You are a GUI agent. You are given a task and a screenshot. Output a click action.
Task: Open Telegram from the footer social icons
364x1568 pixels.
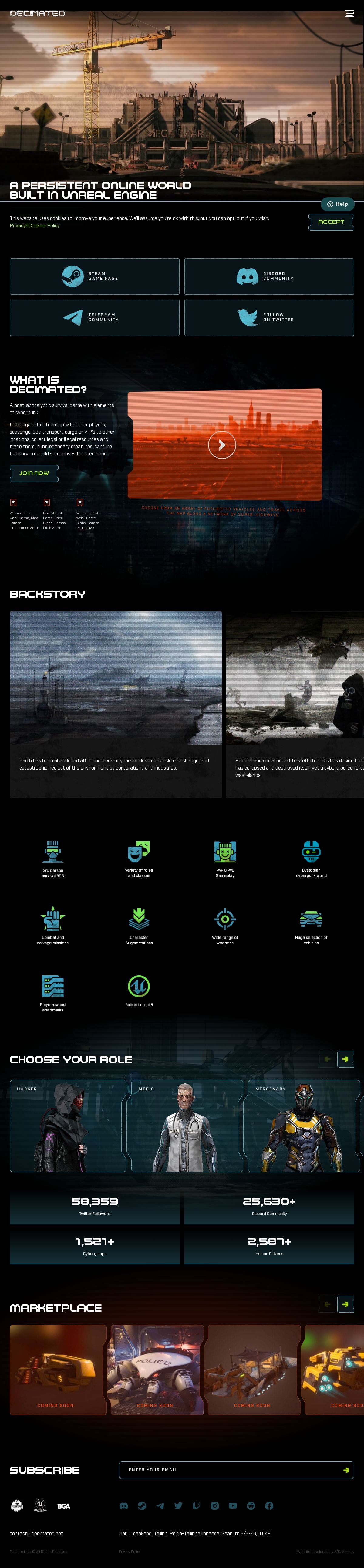[x=160, y=1505]
